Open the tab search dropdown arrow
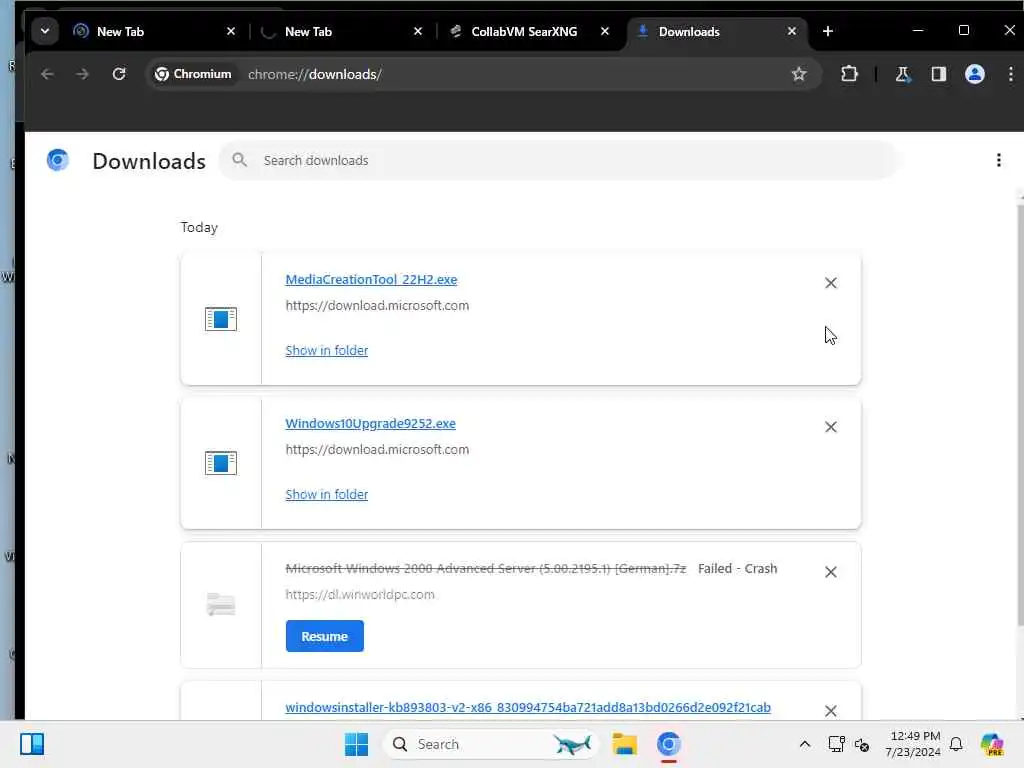This screenshot has height=768, width=1024. pyautogui.click(x=44, y=31)
